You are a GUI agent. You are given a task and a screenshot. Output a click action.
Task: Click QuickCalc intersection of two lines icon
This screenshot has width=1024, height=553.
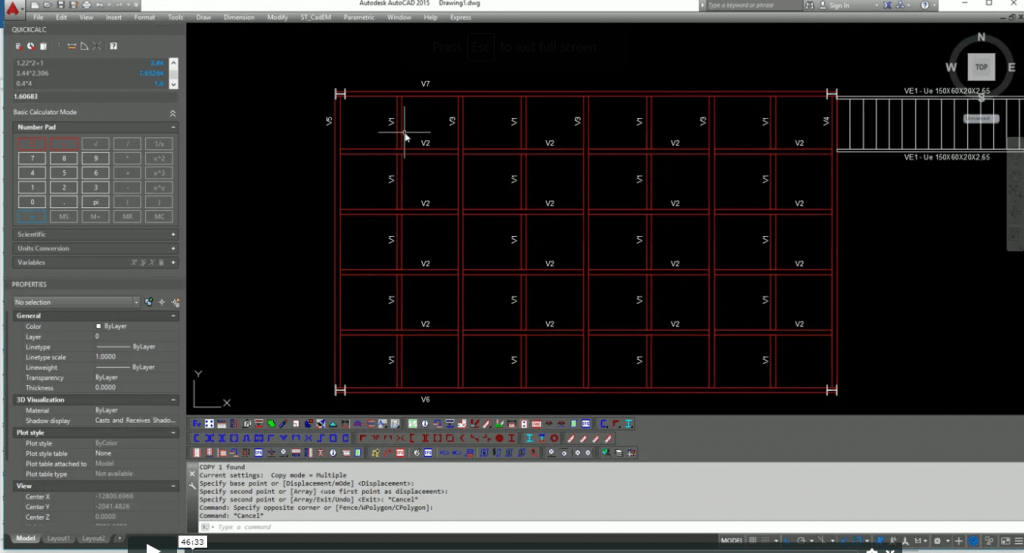[x=97, y=46]
